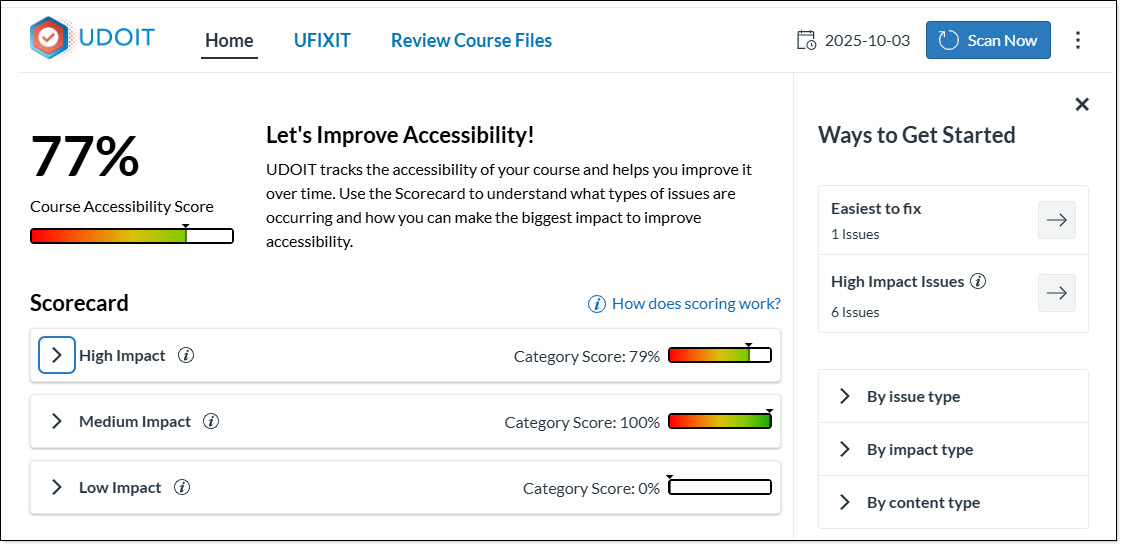Screen dimensions: 1123x547
Task: Click the arrow button for High Impact Issues
Action: [x=1056, y=293]
